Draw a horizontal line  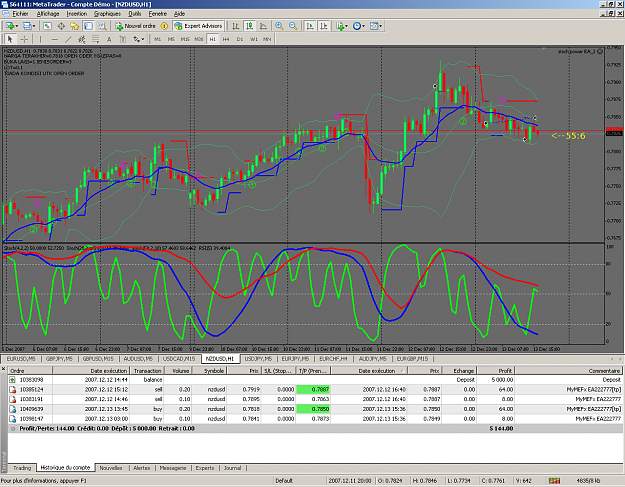tap(55, 39)
